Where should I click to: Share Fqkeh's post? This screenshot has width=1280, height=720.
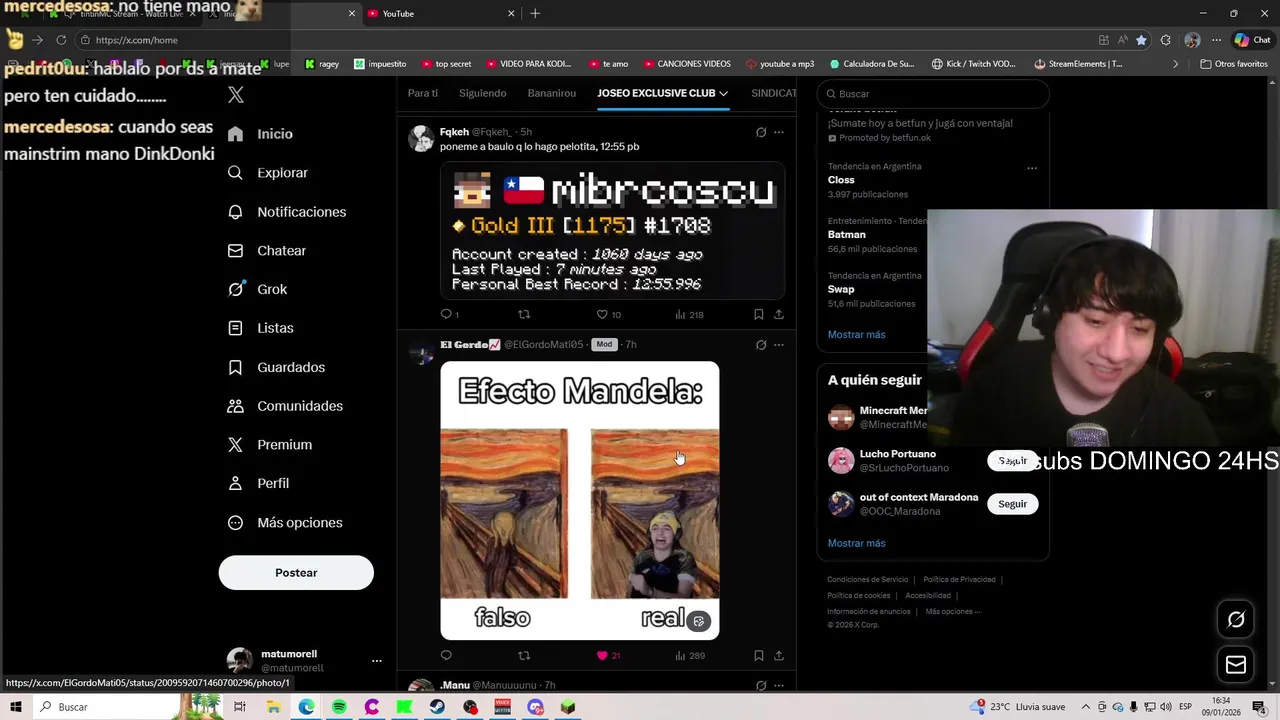779,314
